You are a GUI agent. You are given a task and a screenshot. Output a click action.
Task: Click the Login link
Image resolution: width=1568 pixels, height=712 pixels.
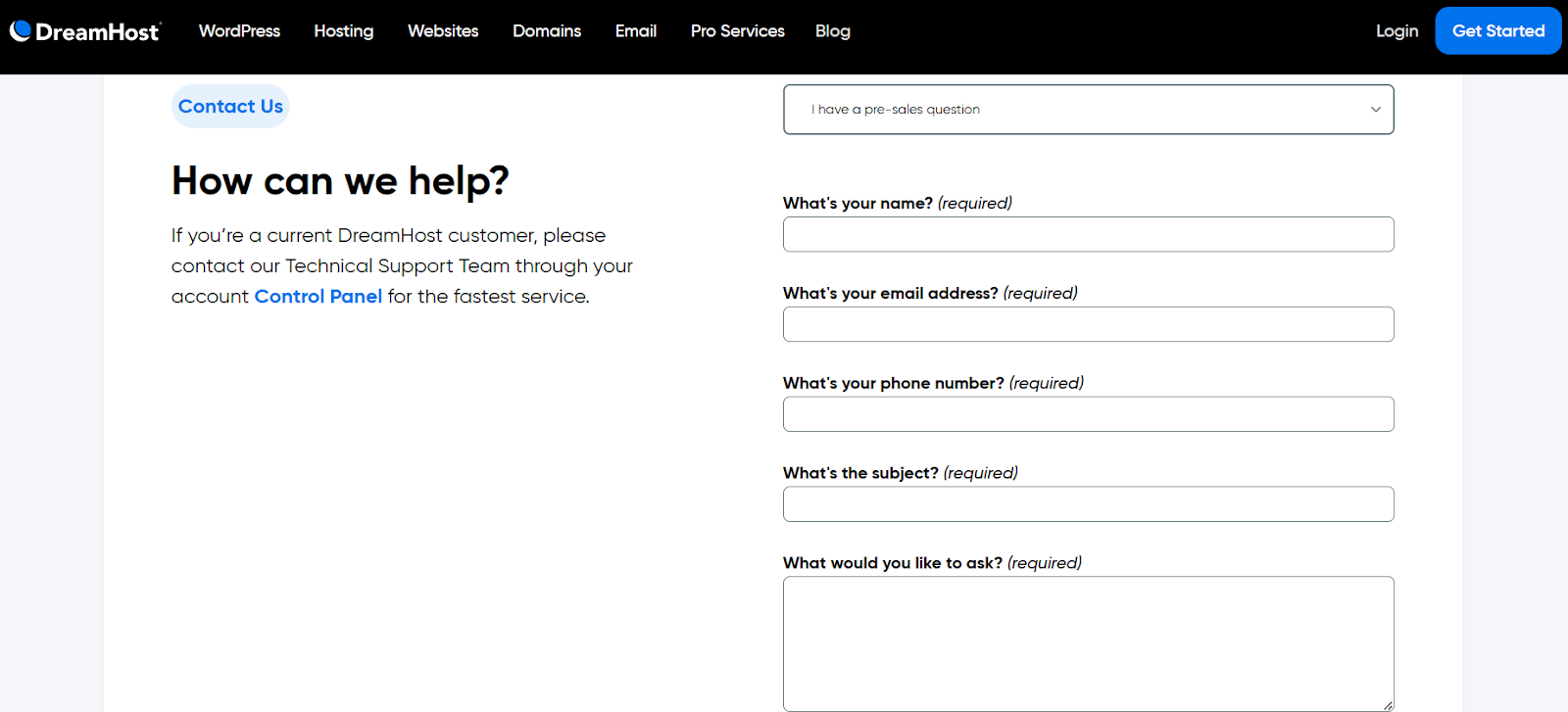pyautogui.click(x=1396, y=30)
